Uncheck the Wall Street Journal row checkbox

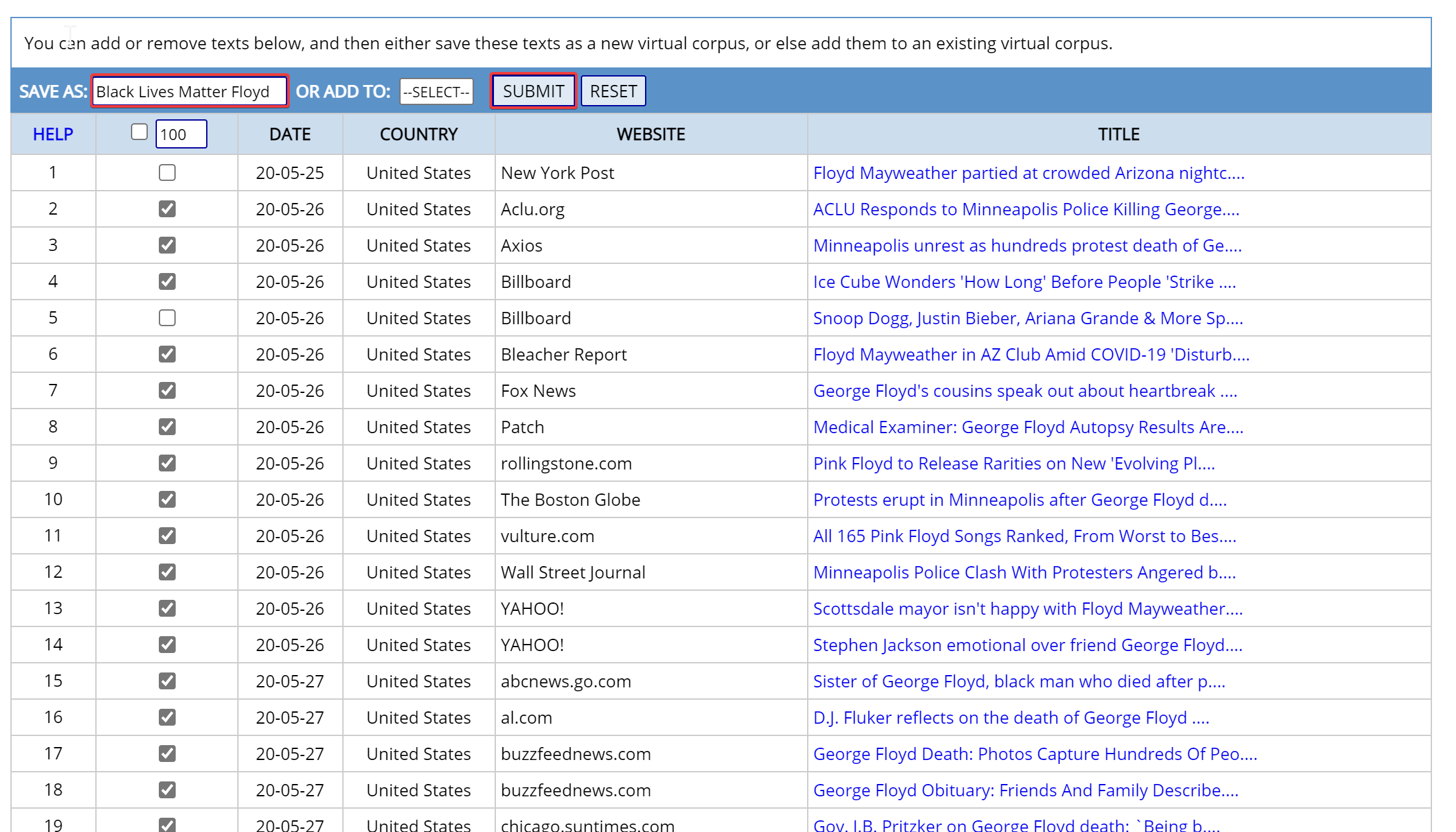[x=167, y=572]
